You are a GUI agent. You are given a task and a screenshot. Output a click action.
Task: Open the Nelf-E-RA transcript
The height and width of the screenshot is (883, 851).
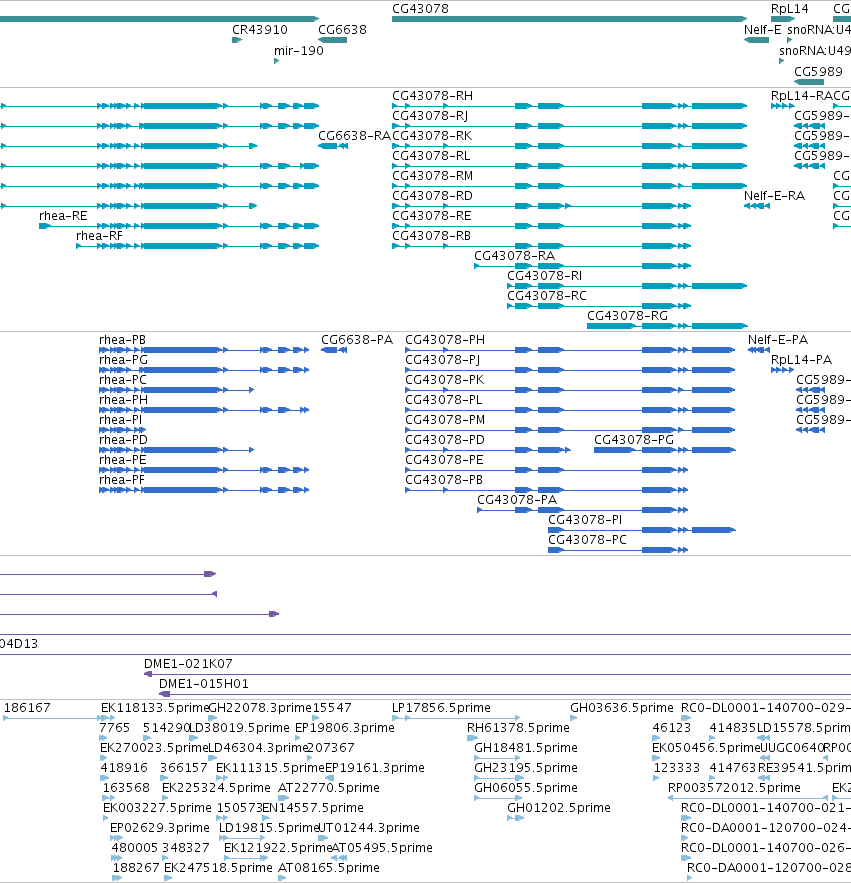point(757,206)
